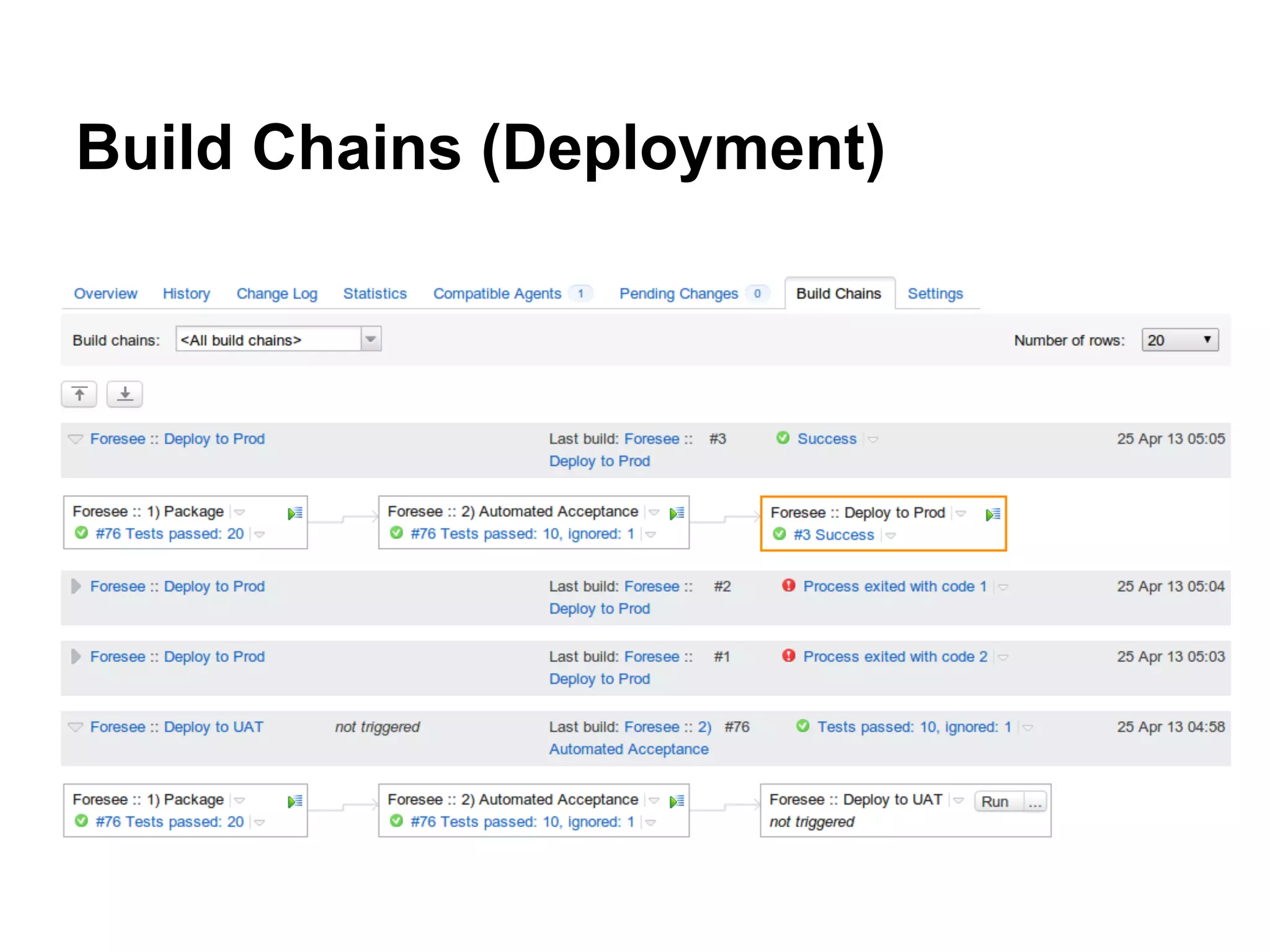
Task: Expand the Deploy to Prod chain with build #2
Action: pyautogui.click(x=75, y=586)
